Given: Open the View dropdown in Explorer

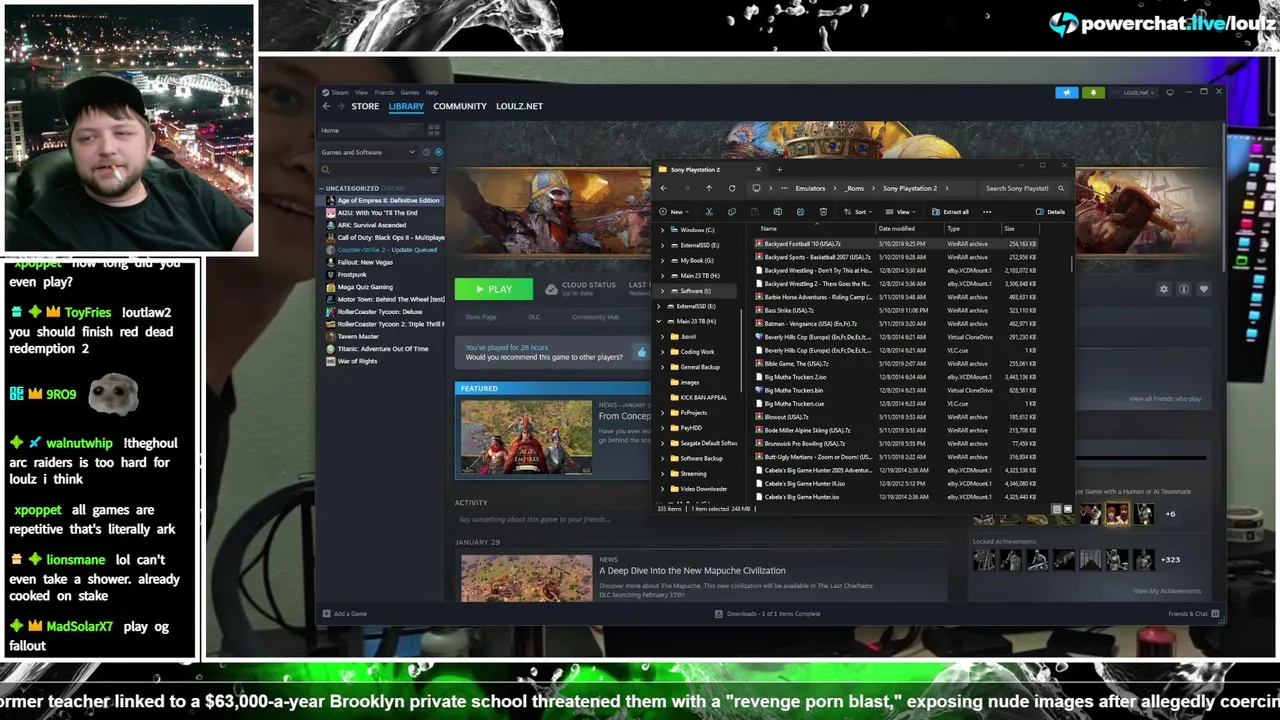Looking at the screenshot, I should pyautogui.click(x=900, y=212).
